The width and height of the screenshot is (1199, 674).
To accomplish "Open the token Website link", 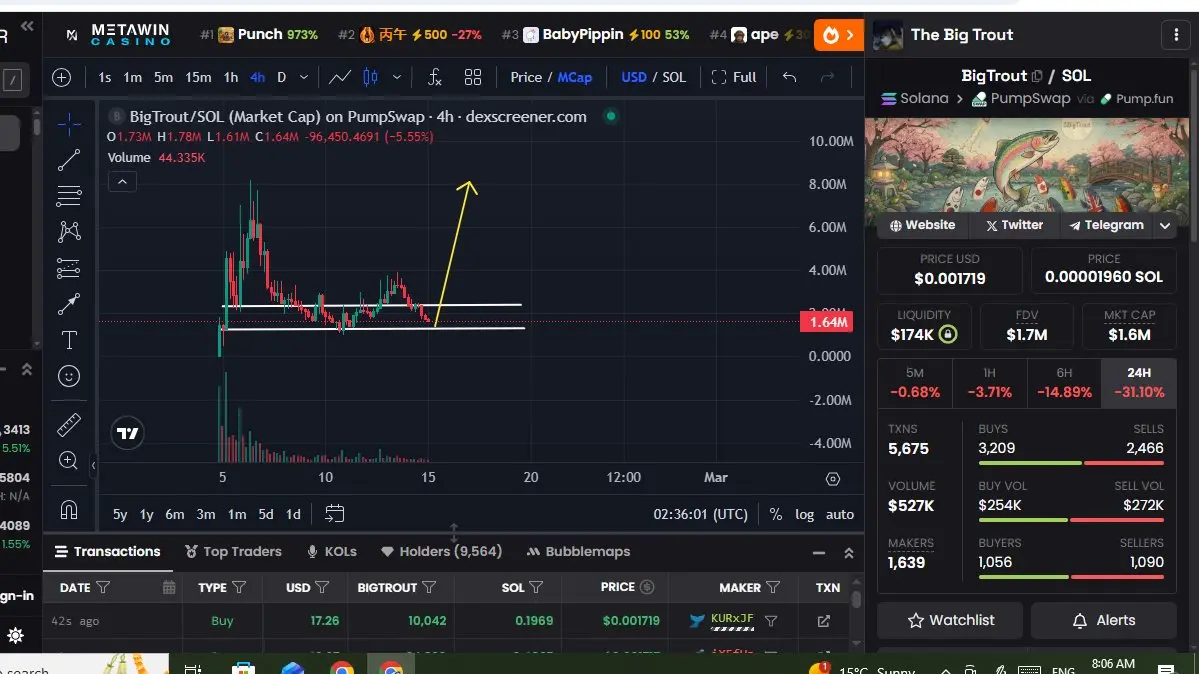I will [x=922, y=226].
